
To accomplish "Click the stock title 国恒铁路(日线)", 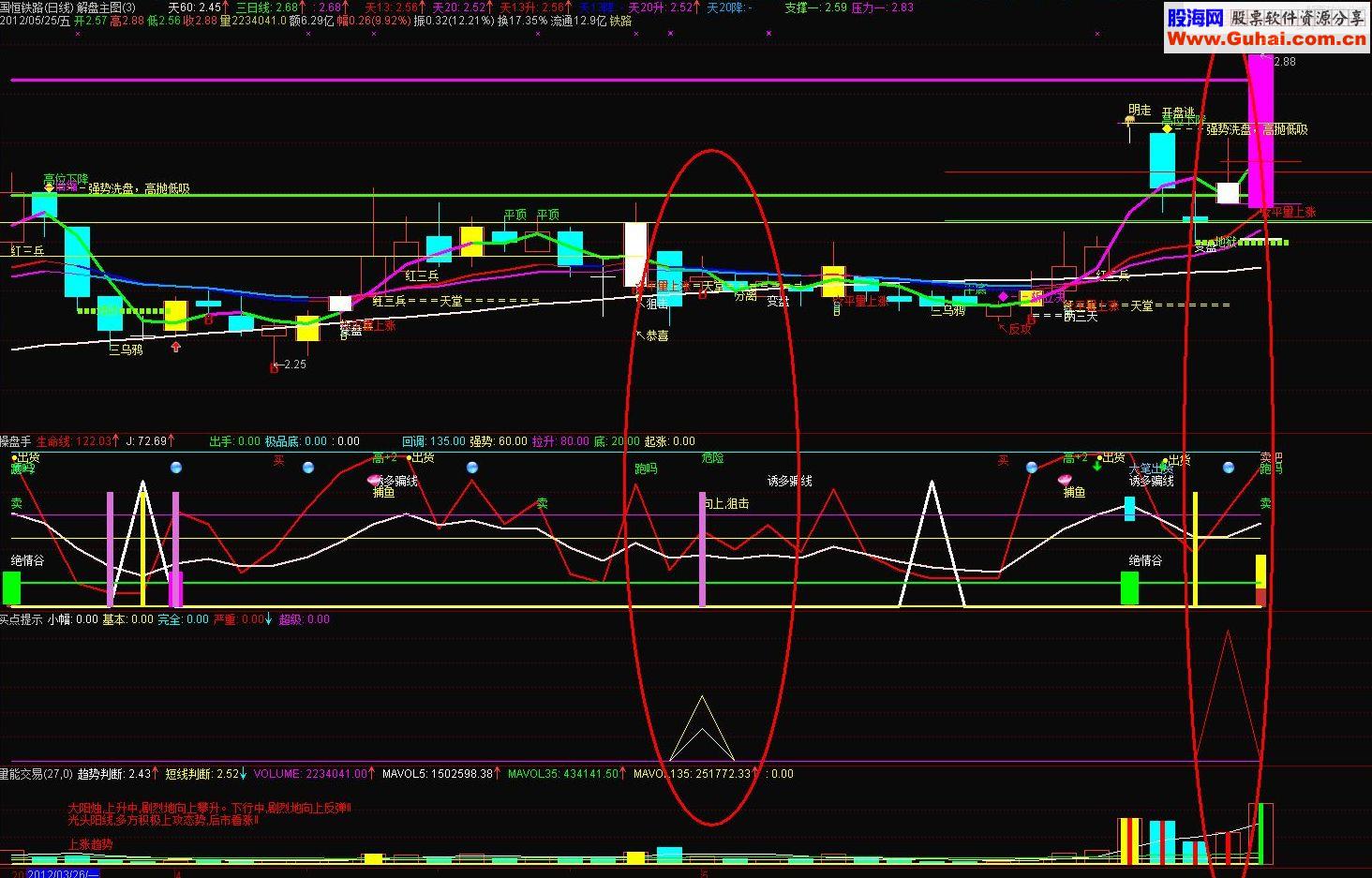I will [x=37, y=7].
